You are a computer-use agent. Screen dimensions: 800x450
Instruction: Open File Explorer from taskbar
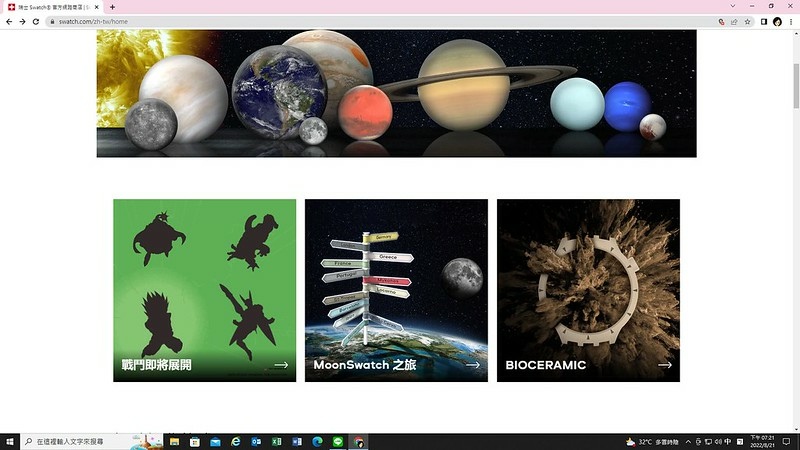pyautogui.click(x=174, y=441)
